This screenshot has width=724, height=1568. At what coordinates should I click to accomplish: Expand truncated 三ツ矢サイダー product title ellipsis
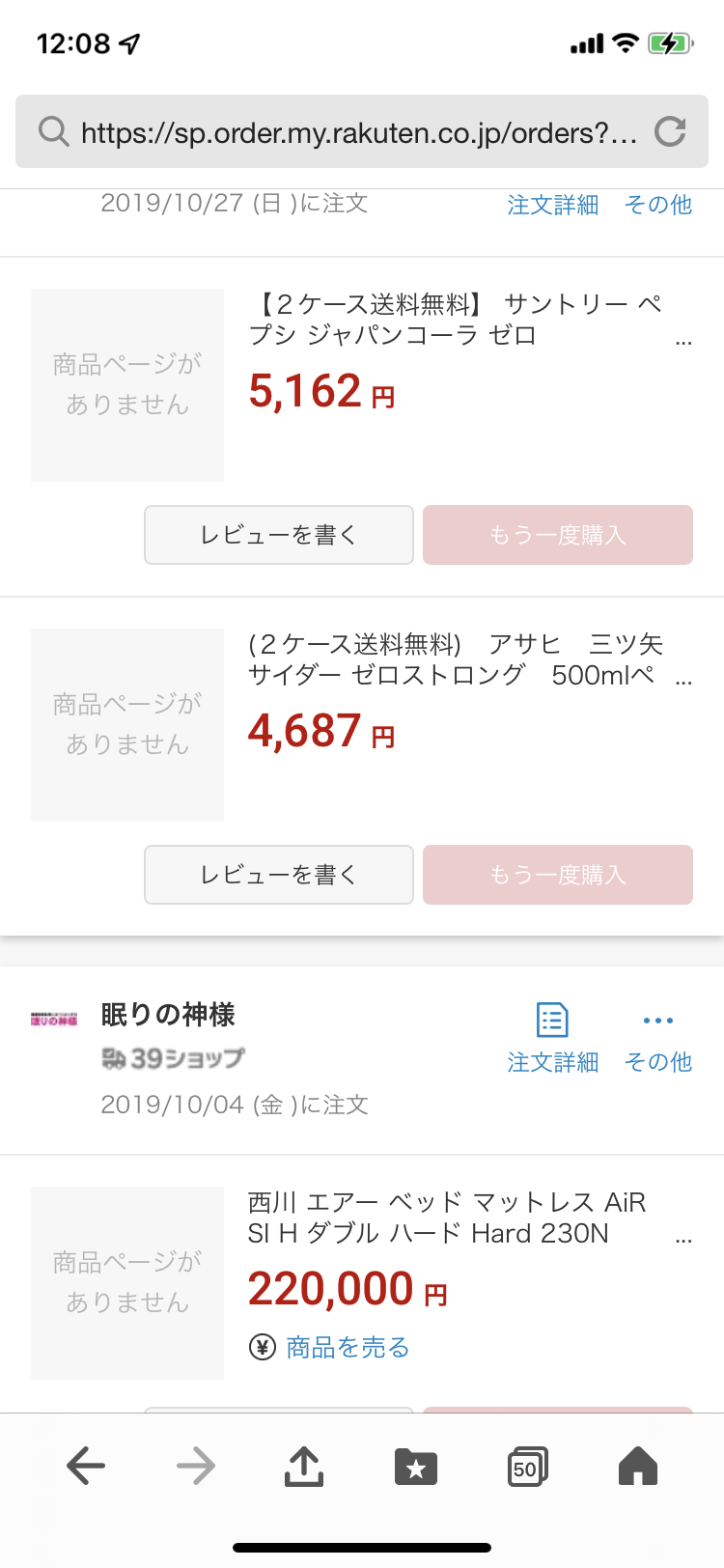tap(683, 680)
